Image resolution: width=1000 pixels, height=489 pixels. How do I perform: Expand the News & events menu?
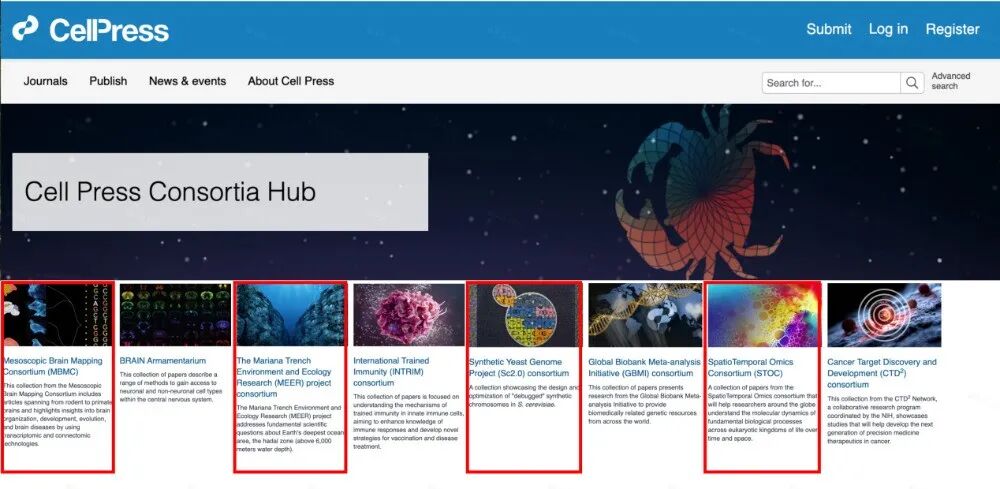click(x=187, y=81)
